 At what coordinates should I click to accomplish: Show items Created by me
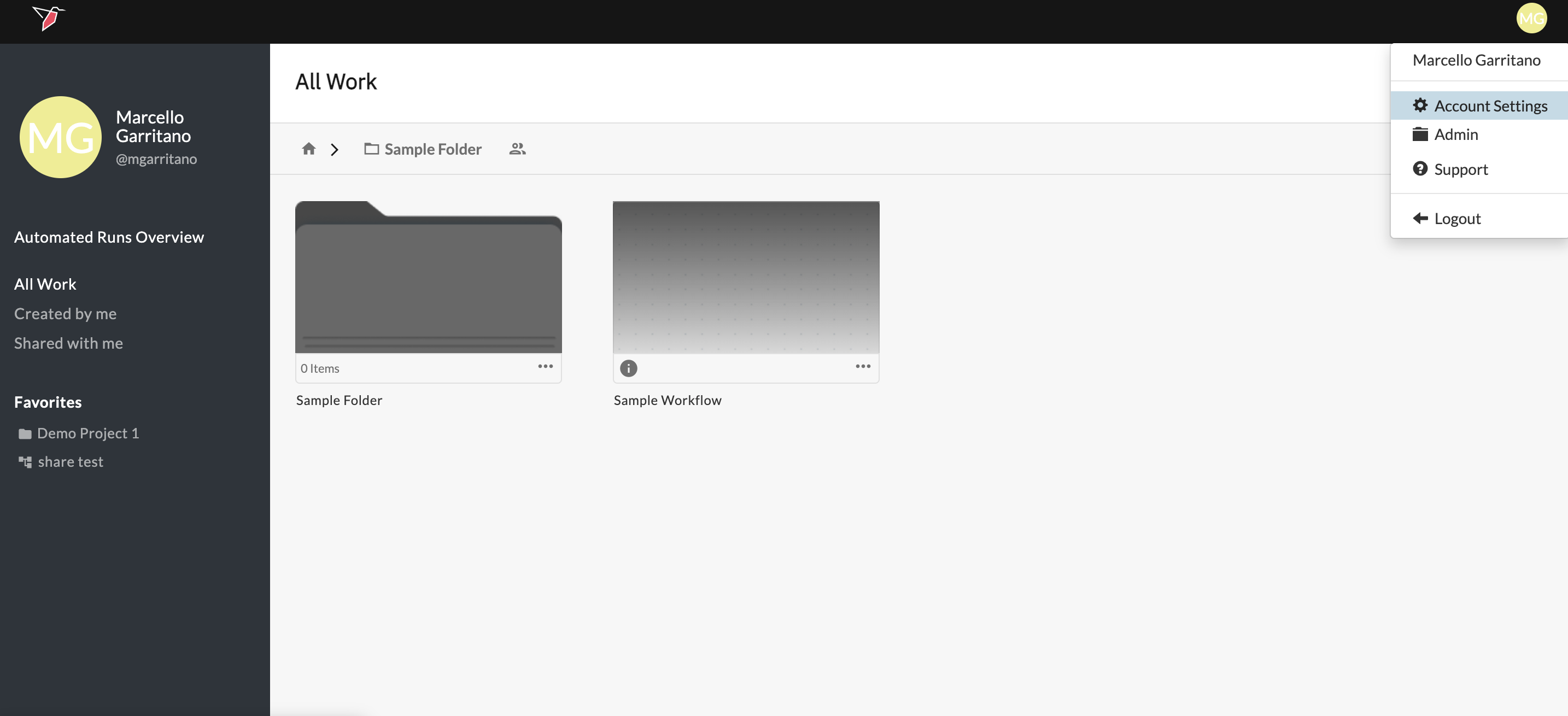click(x=65, y=314)
